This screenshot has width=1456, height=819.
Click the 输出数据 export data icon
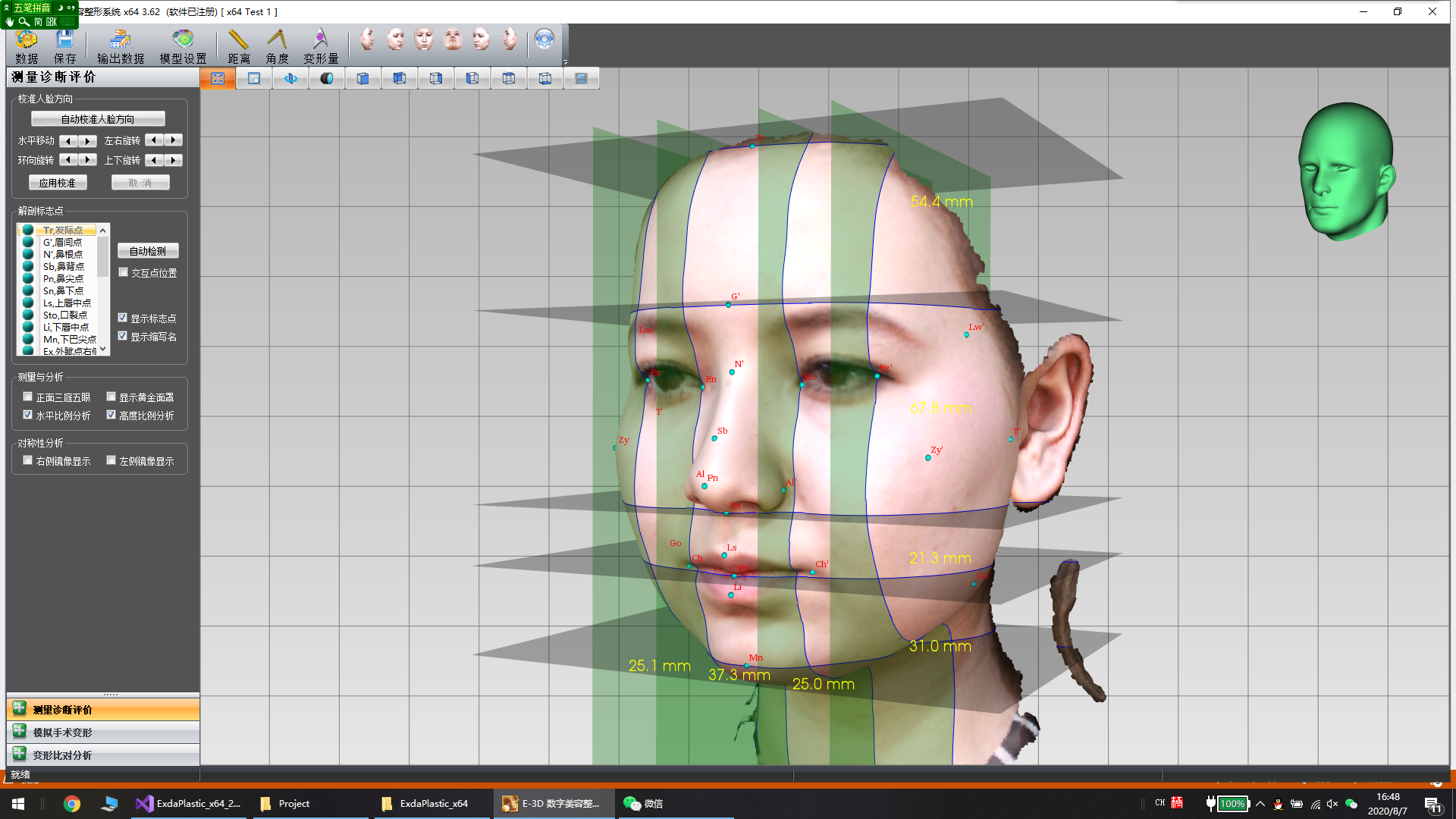[121, 45]
